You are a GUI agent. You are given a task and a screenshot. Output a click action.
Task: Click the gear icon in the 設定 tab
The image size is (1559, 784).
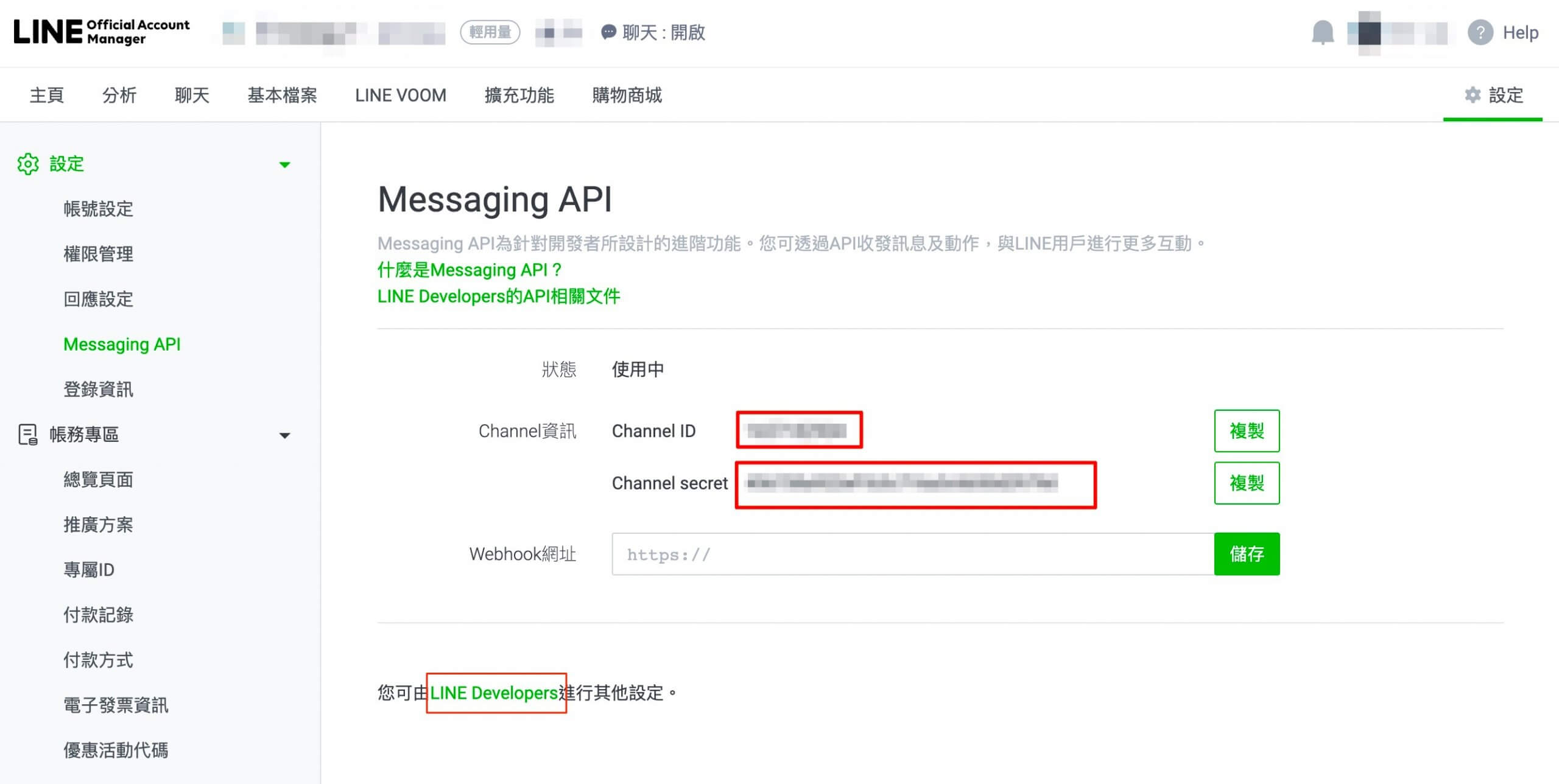click(1473, 95)
